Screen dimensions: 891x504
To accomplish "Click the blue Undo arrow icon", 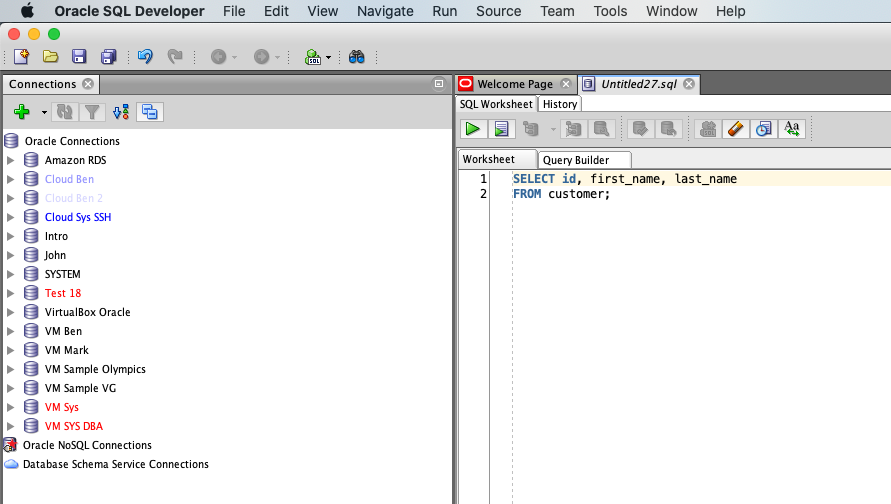I will (x=145, y=57).
